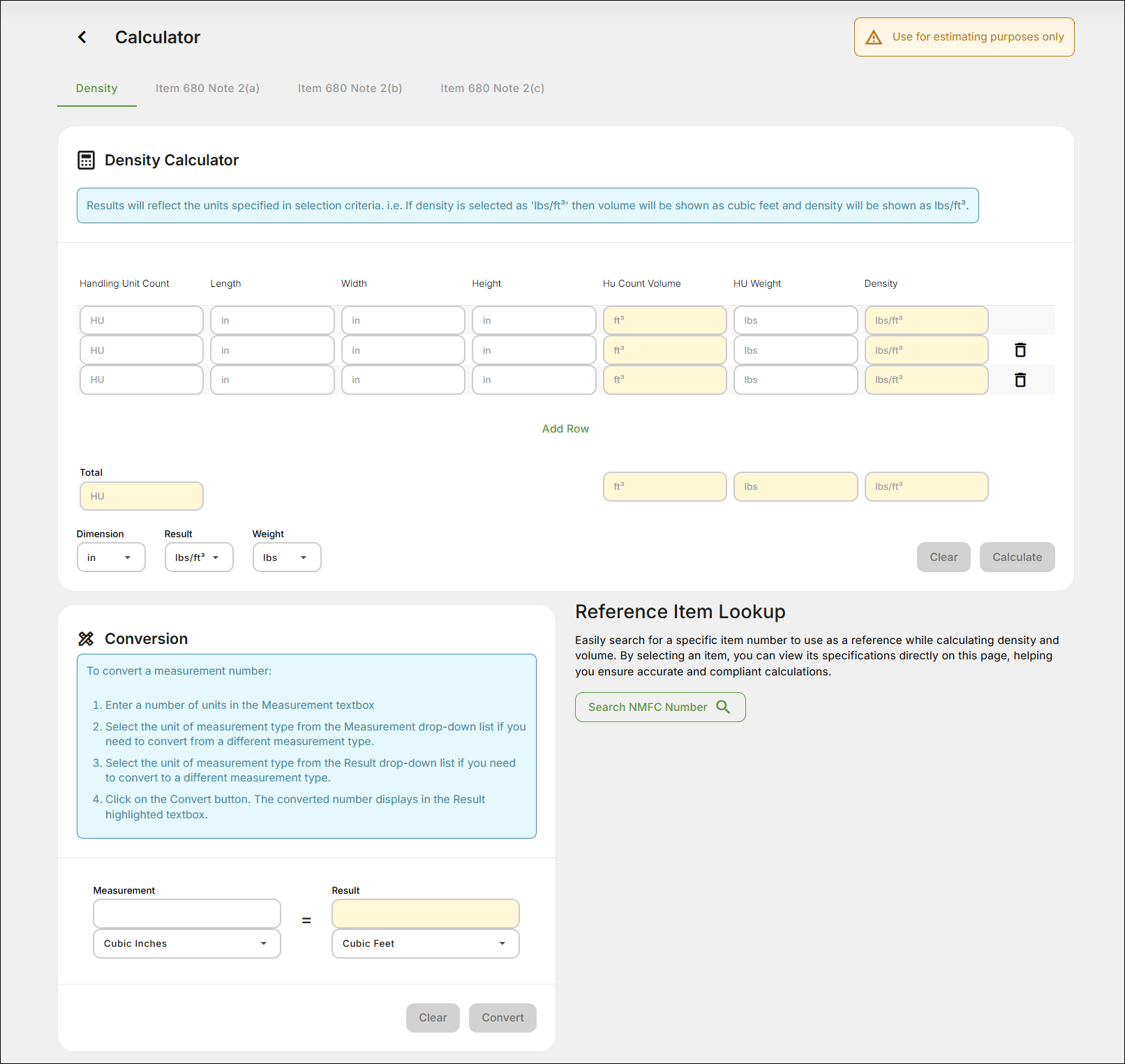Screen dimensions: 1125x1064
Task: Click the 'Hu Count Volume' column header
Action: tap(642, 284)
